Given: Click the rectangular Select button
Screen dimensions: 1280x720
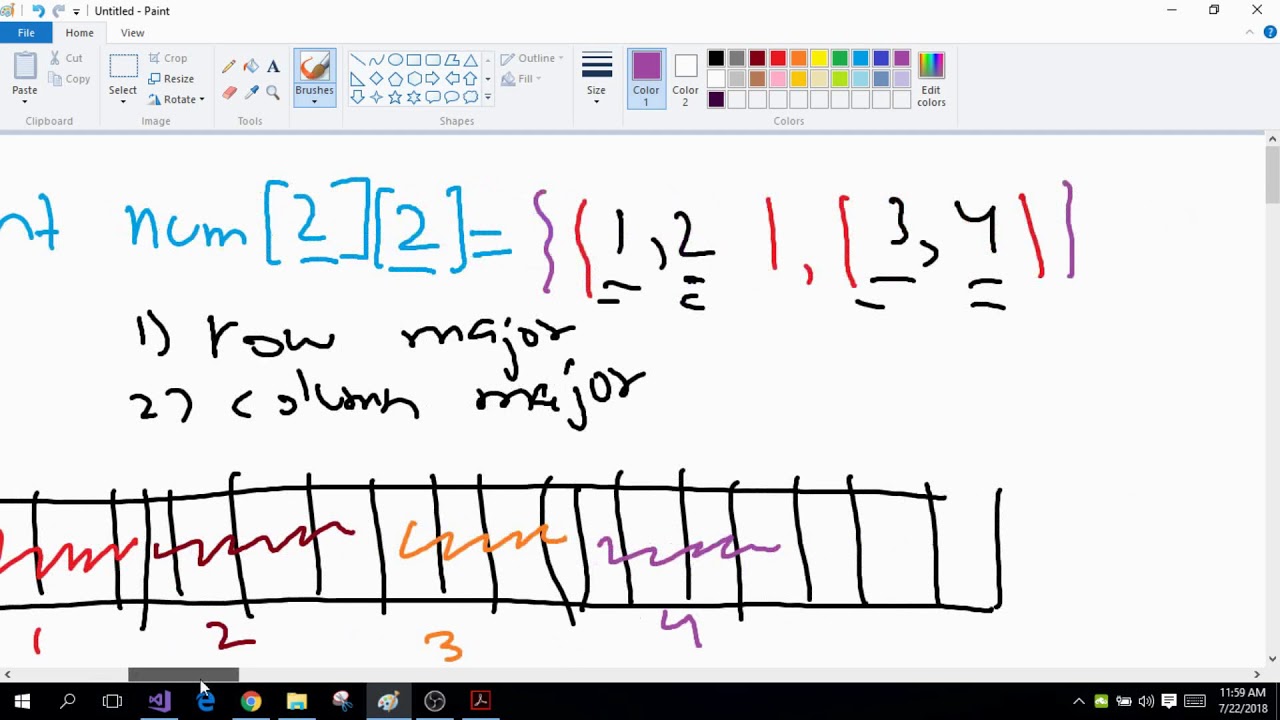Looking at the screenshot, I should [x=123, y=67].
